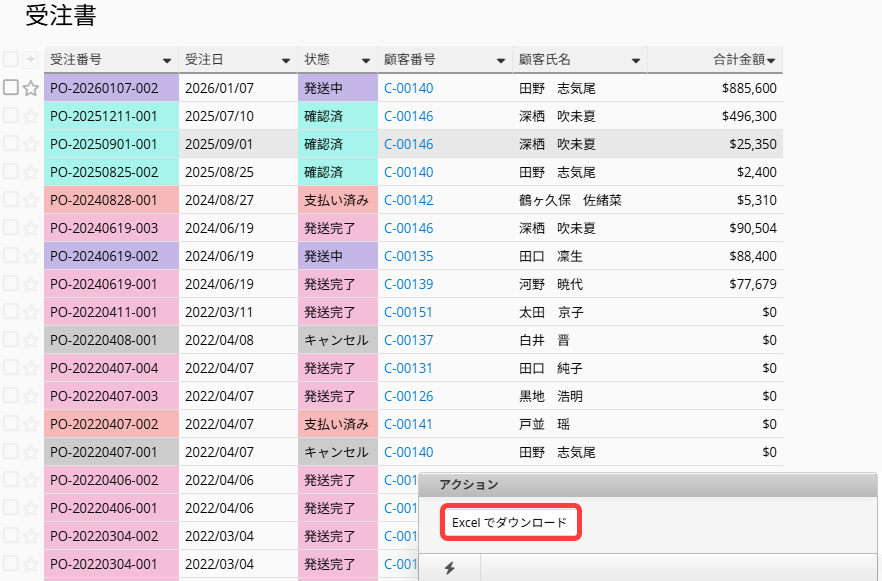
Task: Choose Excel でダウンロード from the action menu
Action: tap(510, 523)
